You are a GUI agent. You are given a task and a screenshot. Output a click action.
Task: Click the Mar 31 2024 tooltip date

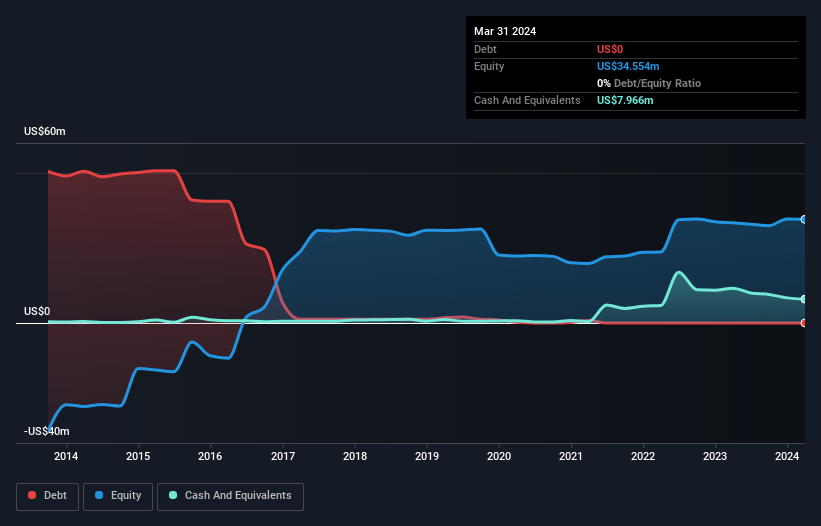tap(505, 31)
